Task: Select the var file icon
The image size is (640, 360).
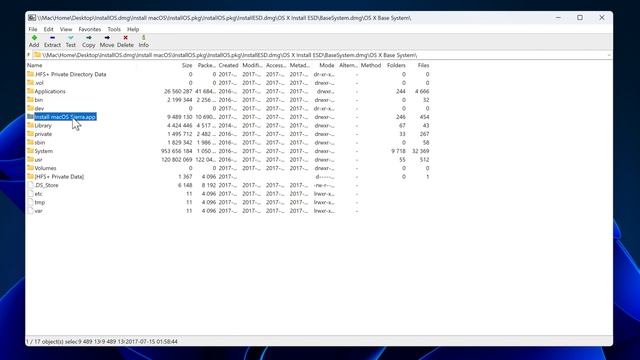Action: 30,211
